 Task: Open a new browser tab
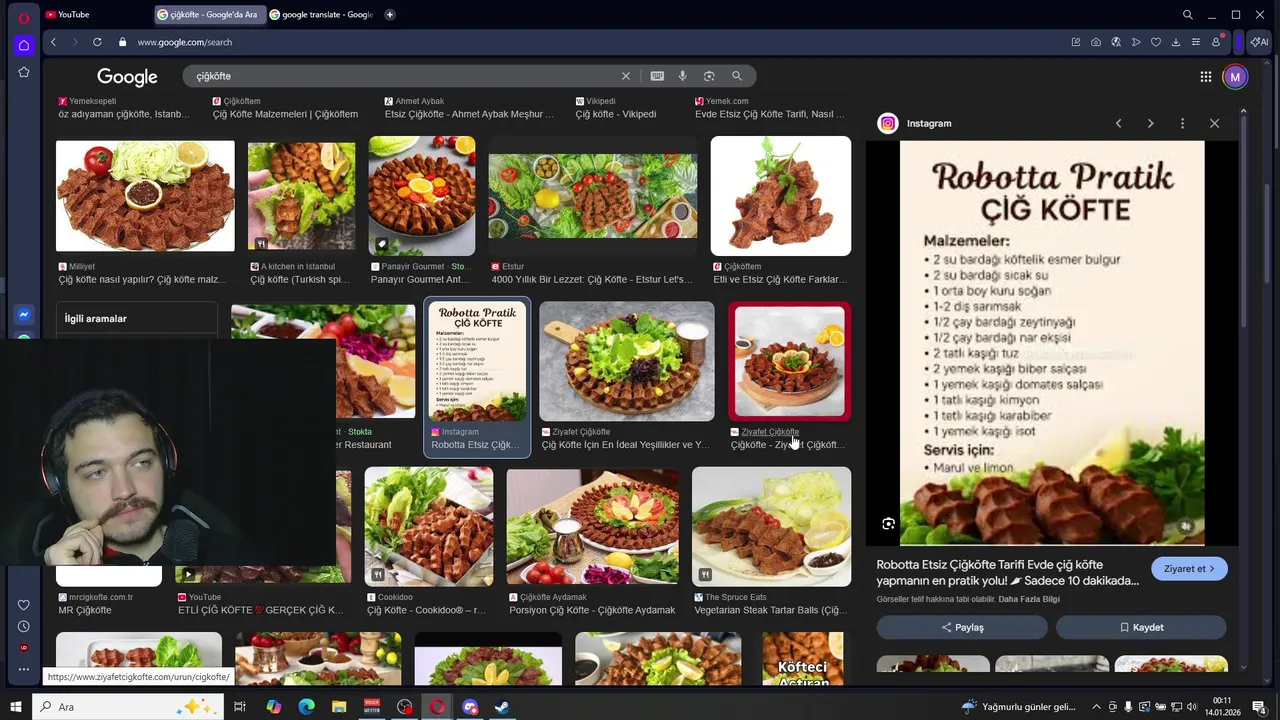(389, 14)
